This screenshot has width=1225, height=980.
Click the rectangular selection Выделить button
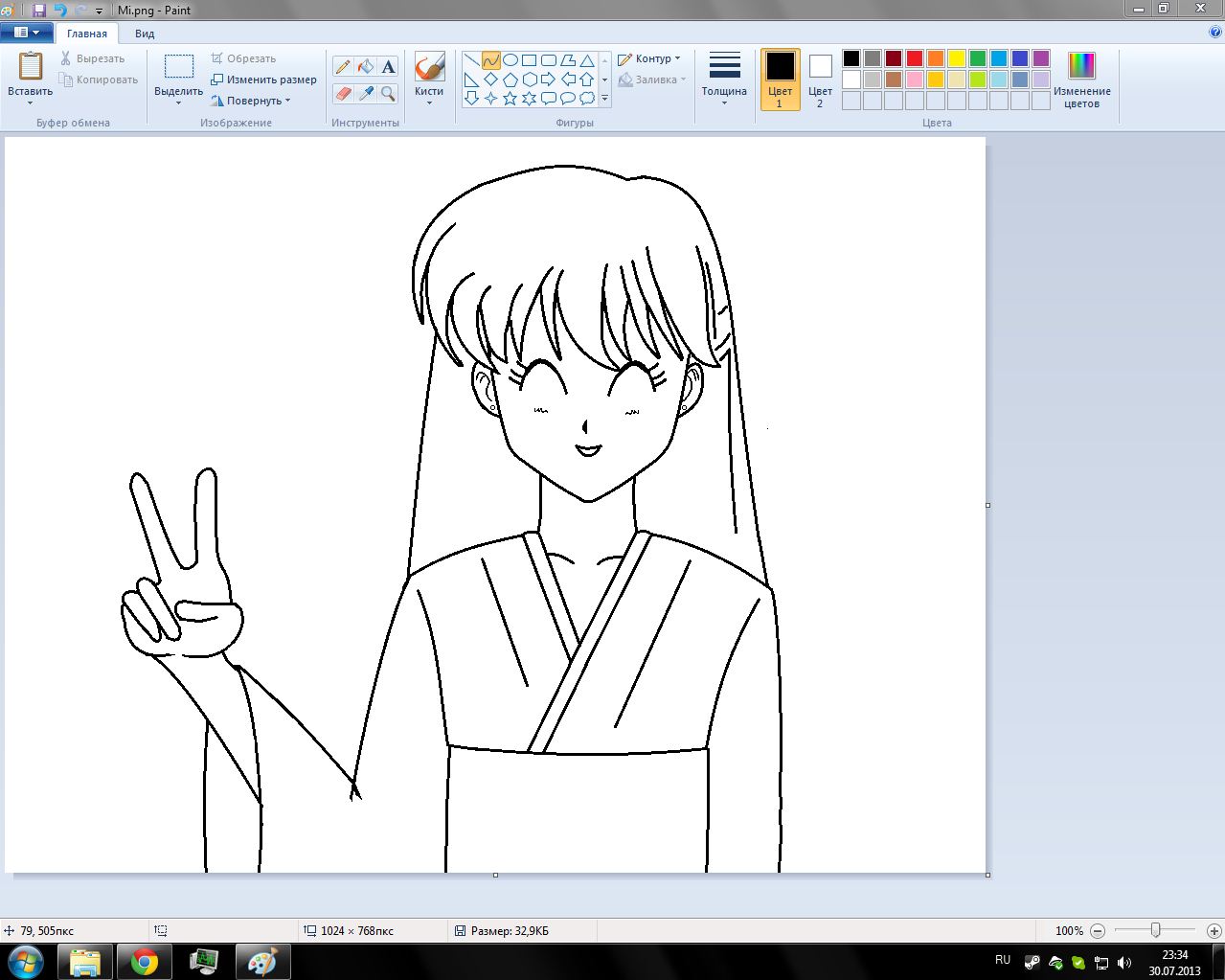178,67
